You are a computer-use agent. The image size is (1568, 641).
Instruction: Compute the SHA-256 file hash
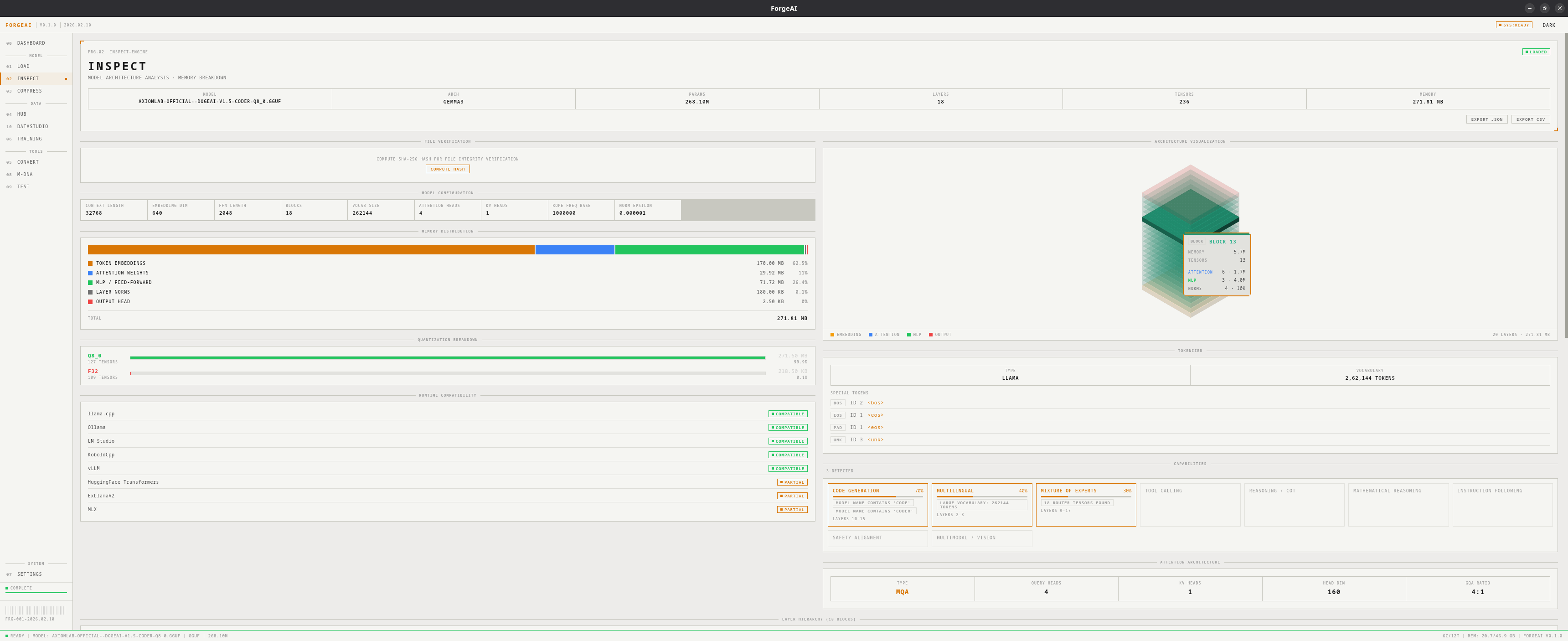[x=448, y=169]
